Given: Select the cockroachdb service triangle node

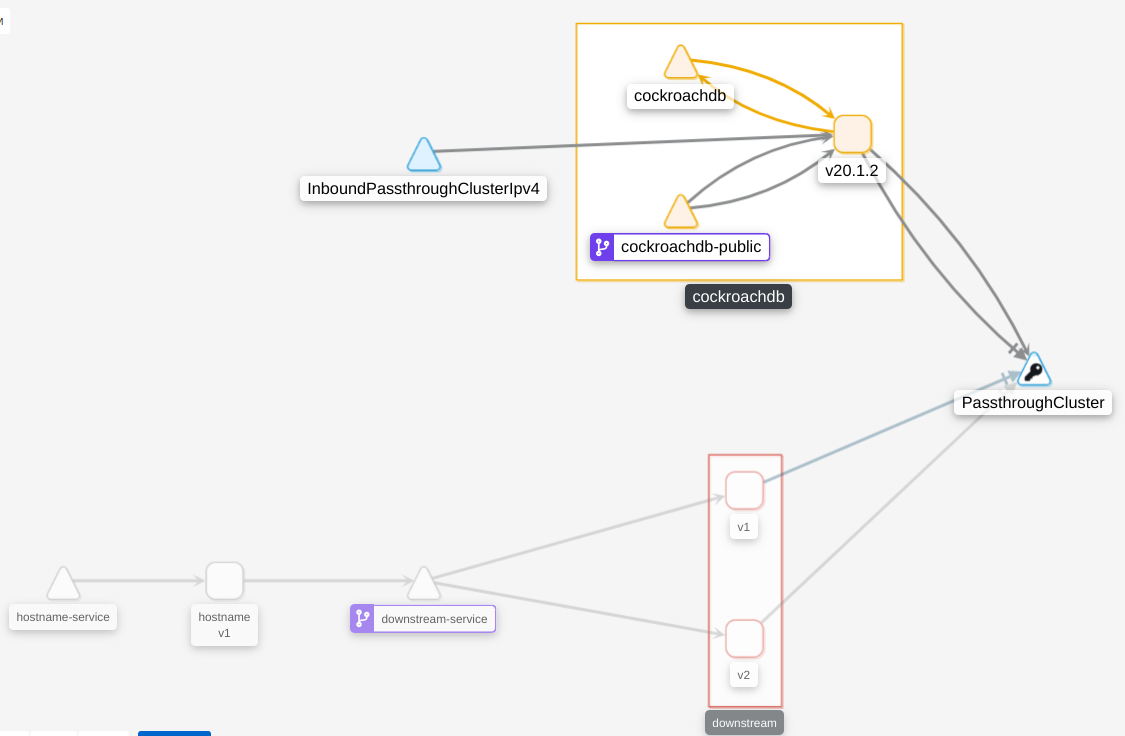Looking at the screenshot, I should point(680,63).
